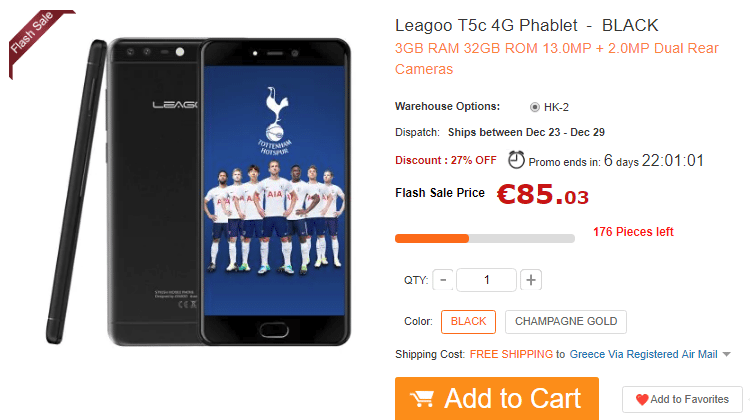Click the Leagoo T5c phone product image
This screenshot has width=750, height=420.
(x=199, y=191)
